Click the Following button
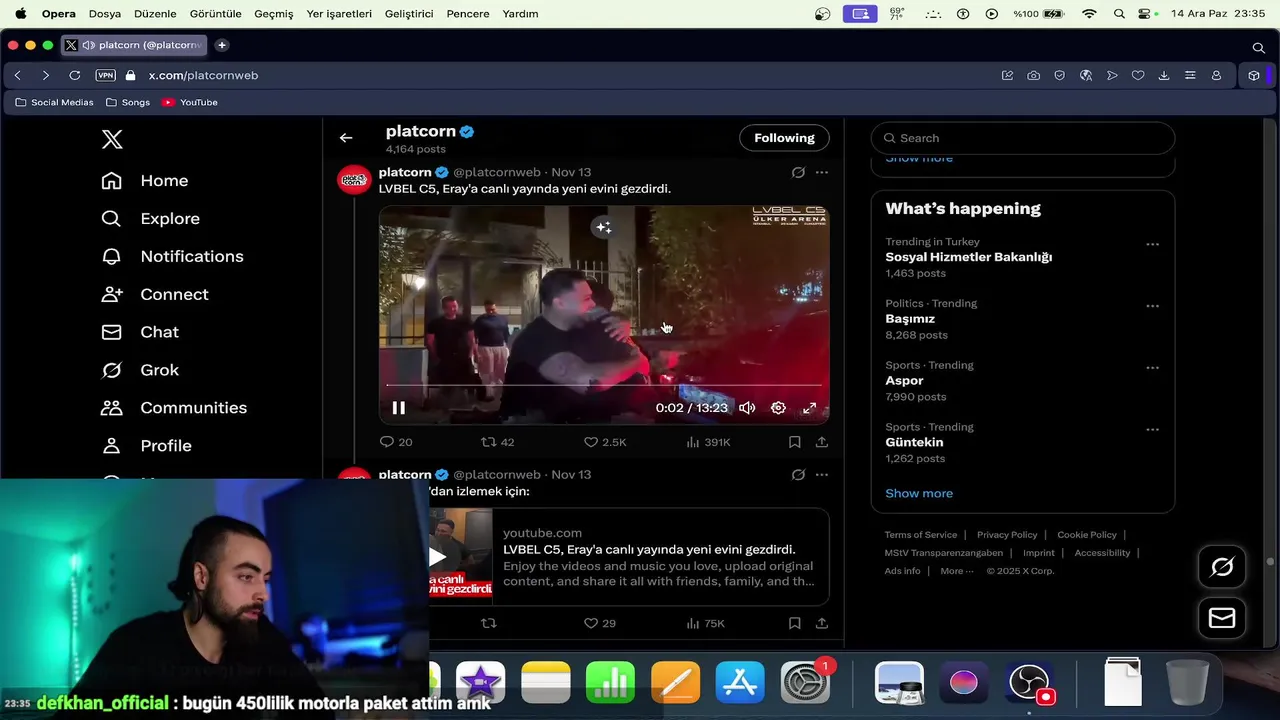This screenshot has width=1280, height=720. point(784,138)
